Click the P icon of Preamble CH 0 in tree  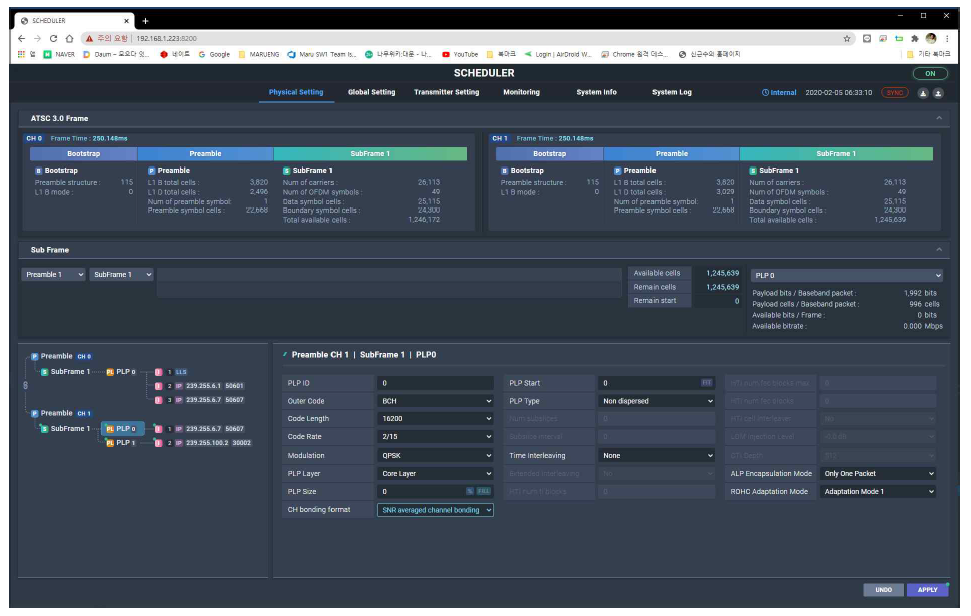coord(35,357)
